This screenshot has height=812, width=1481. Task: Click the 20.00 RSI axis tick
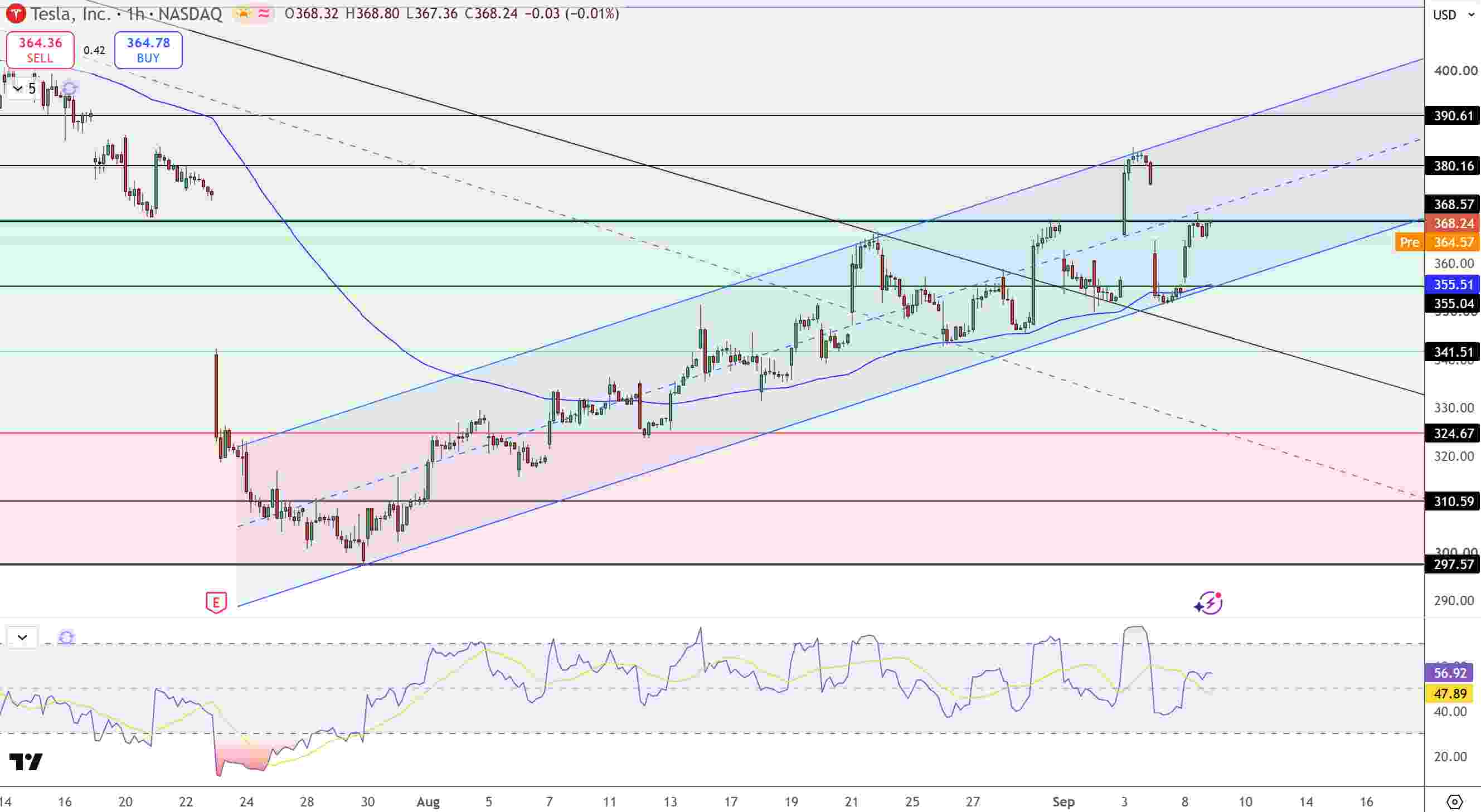[x=1450, y=756]
